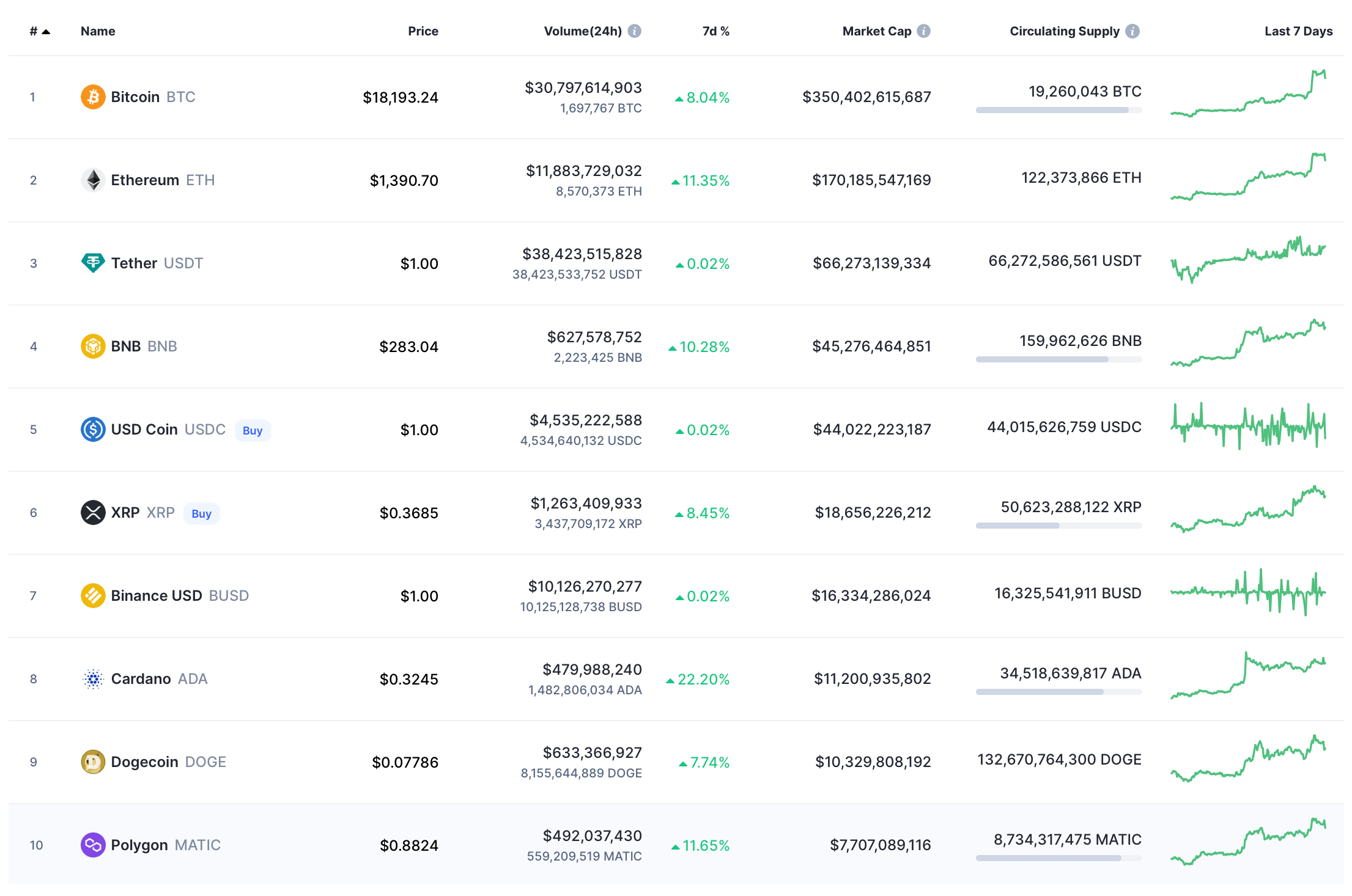Click the Tether logo icon
Screen dimensions: 1352x896
(93, 263)
